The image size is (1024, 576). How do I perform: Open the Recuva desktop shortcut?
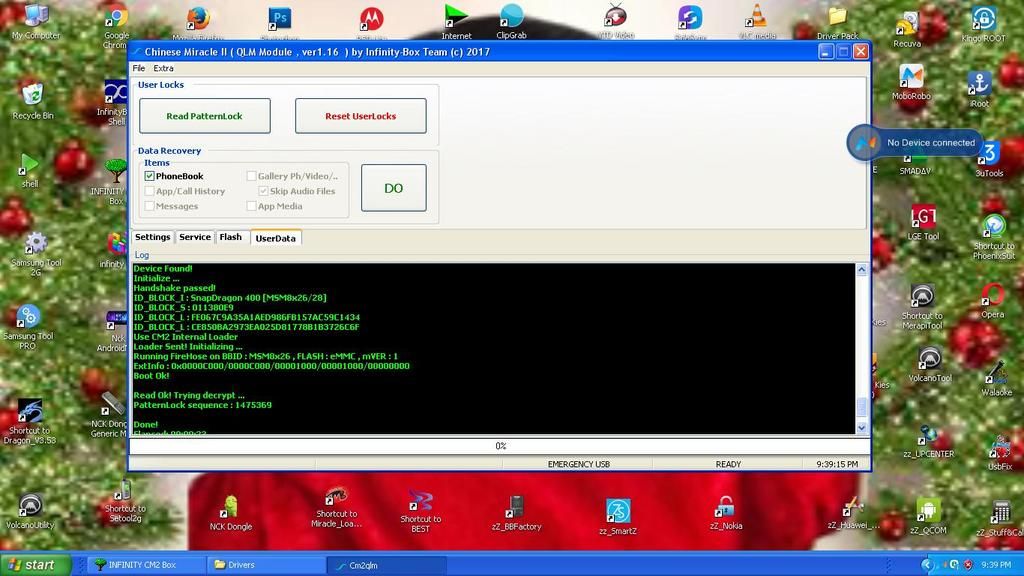tap(907, 24)
